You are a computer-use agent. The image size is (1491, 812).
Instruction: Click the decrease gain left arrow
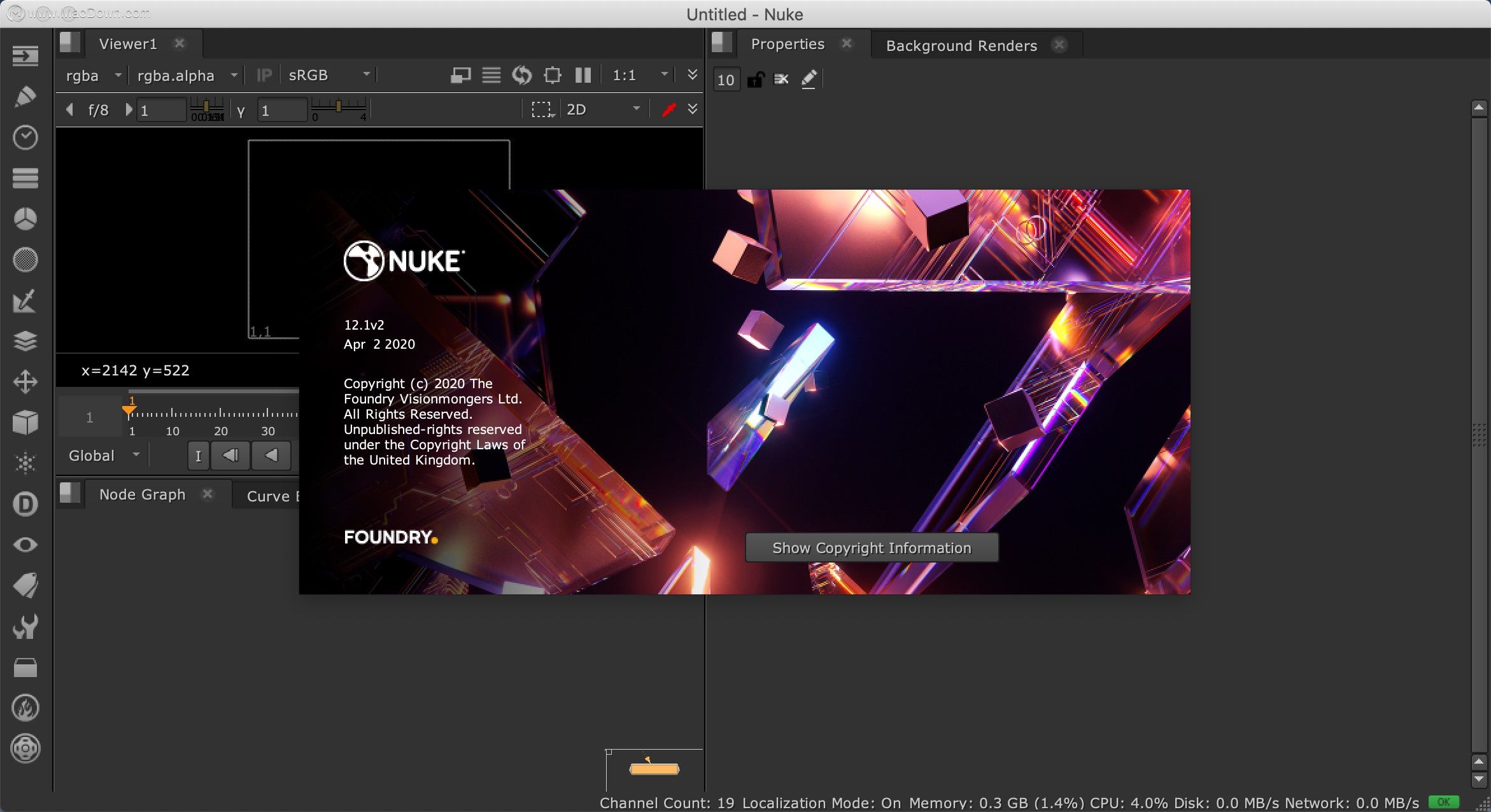(69, 110)
